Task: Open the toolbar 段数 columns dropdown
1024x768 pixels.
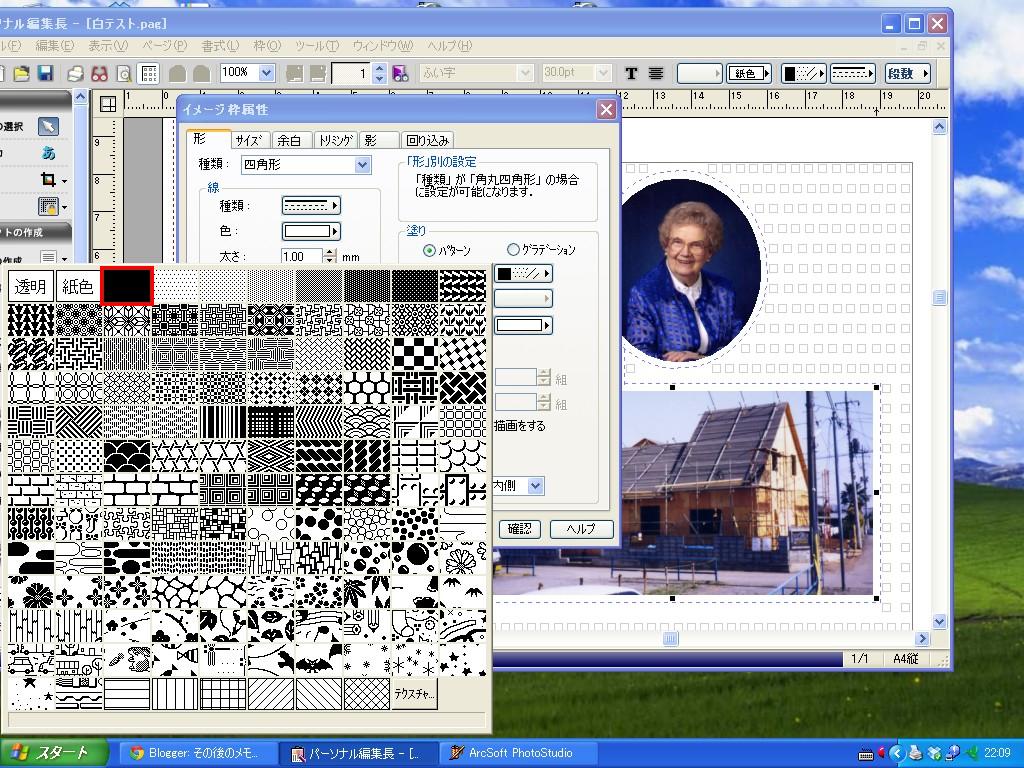Action: (907, 73)
